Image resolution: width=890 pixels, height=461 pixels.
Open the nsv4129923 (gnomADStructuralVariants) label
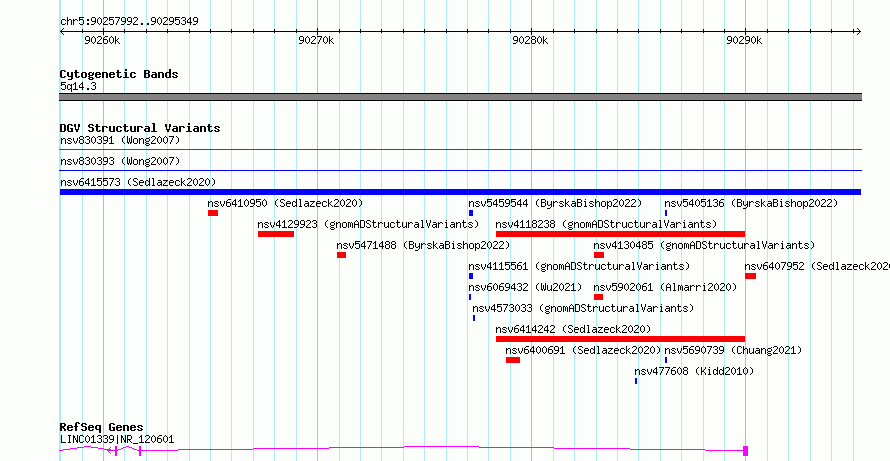pyautogui.click(x=368, y=224)
